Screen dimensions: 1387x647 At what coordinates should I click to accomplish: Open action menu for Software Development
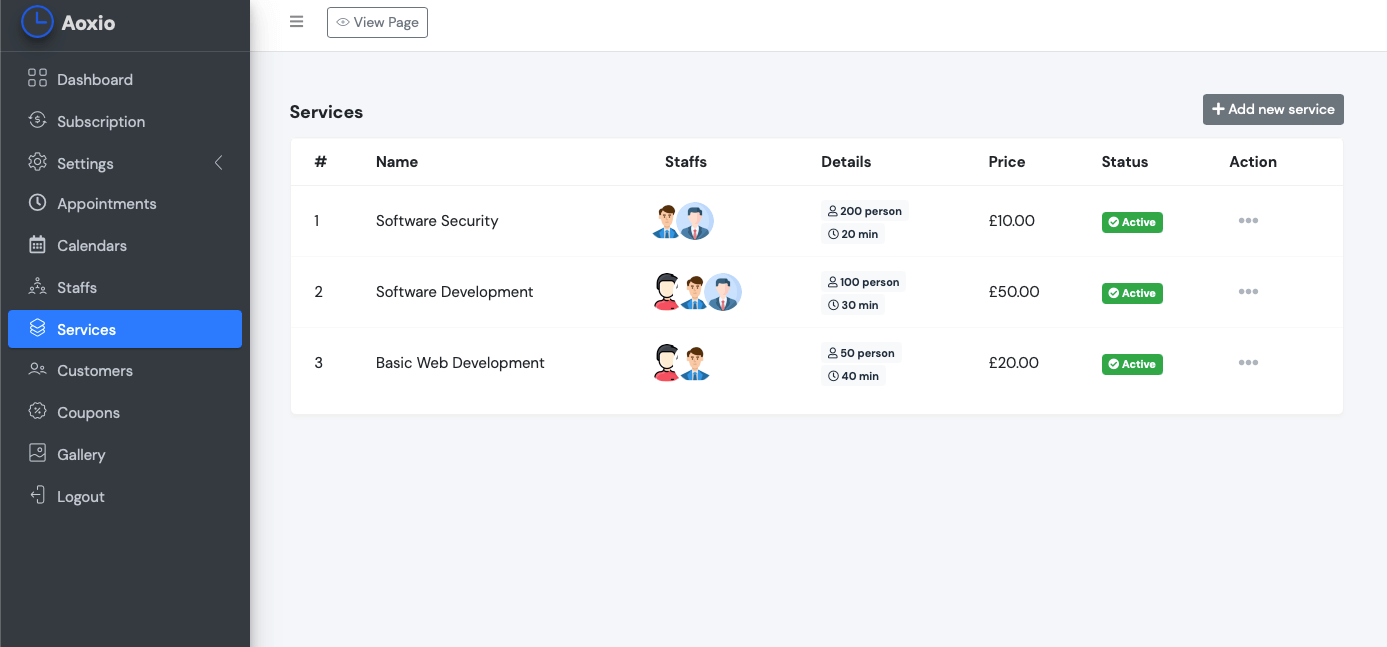pos(1248,292)
